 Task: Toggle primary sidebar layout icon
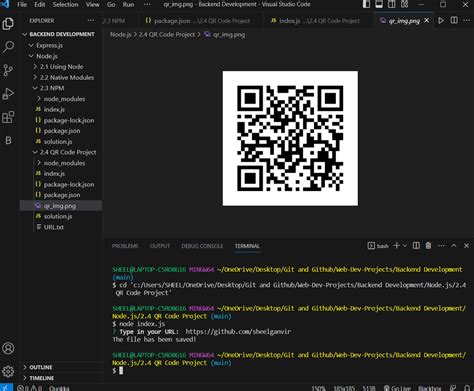tap(366, 4)
